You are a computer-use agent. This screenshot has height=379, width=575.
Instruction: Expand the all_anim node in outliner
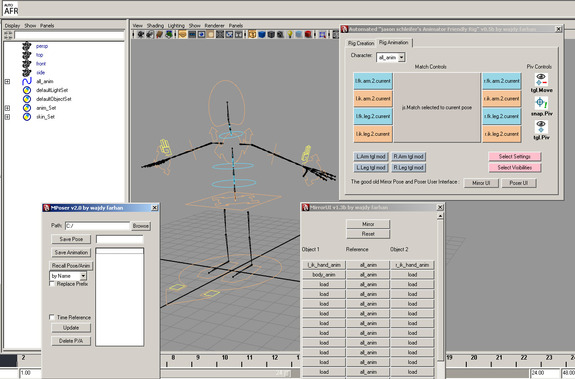pos(7,81)
